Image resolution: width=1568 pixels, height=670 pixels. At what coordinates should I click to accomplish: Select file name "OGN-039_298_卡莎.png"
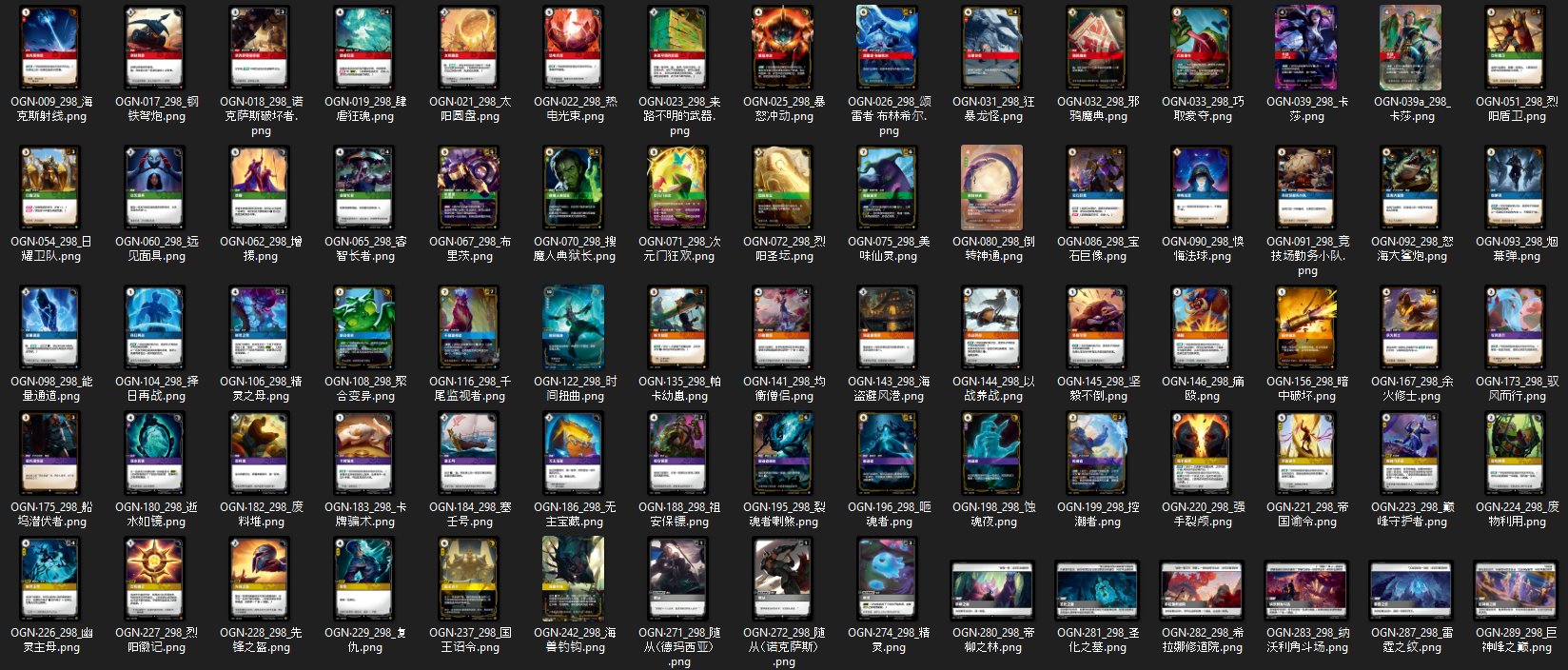1307,108
